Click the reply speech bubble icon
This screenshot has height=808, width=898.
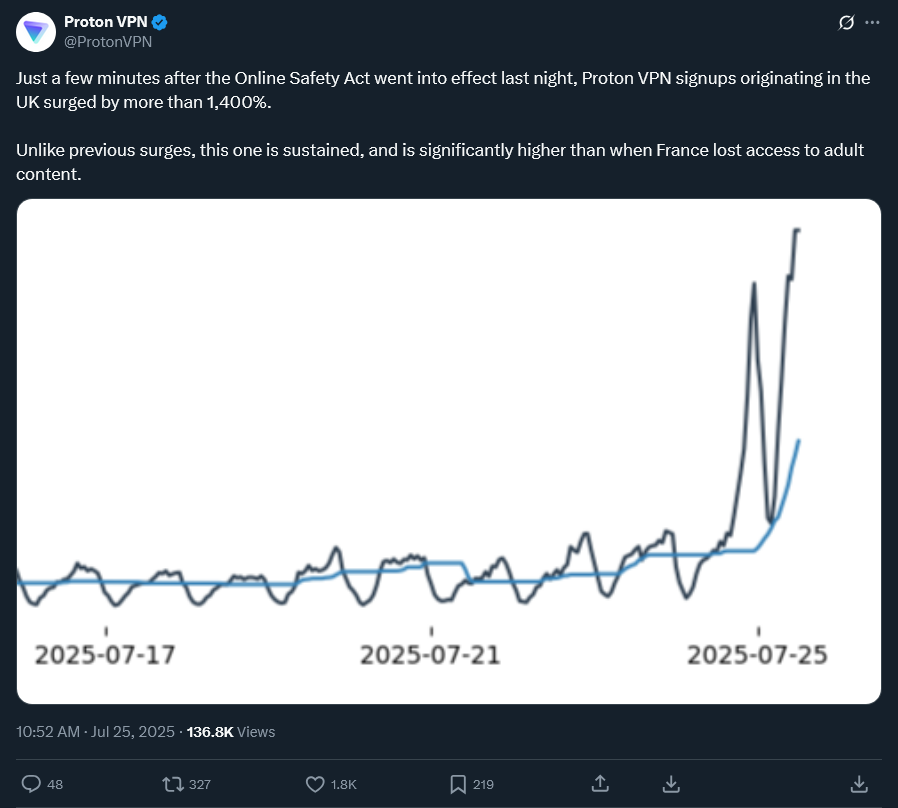point(31,783)
